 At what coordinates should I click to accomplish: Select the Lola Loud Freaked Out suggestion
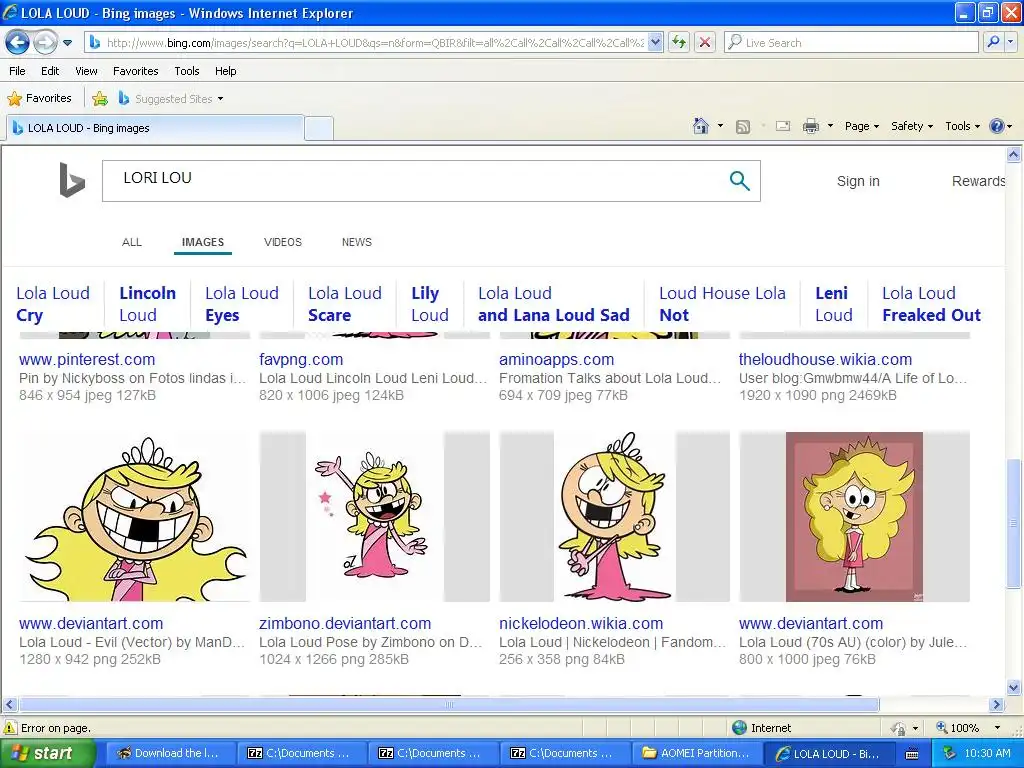(931, 304)
